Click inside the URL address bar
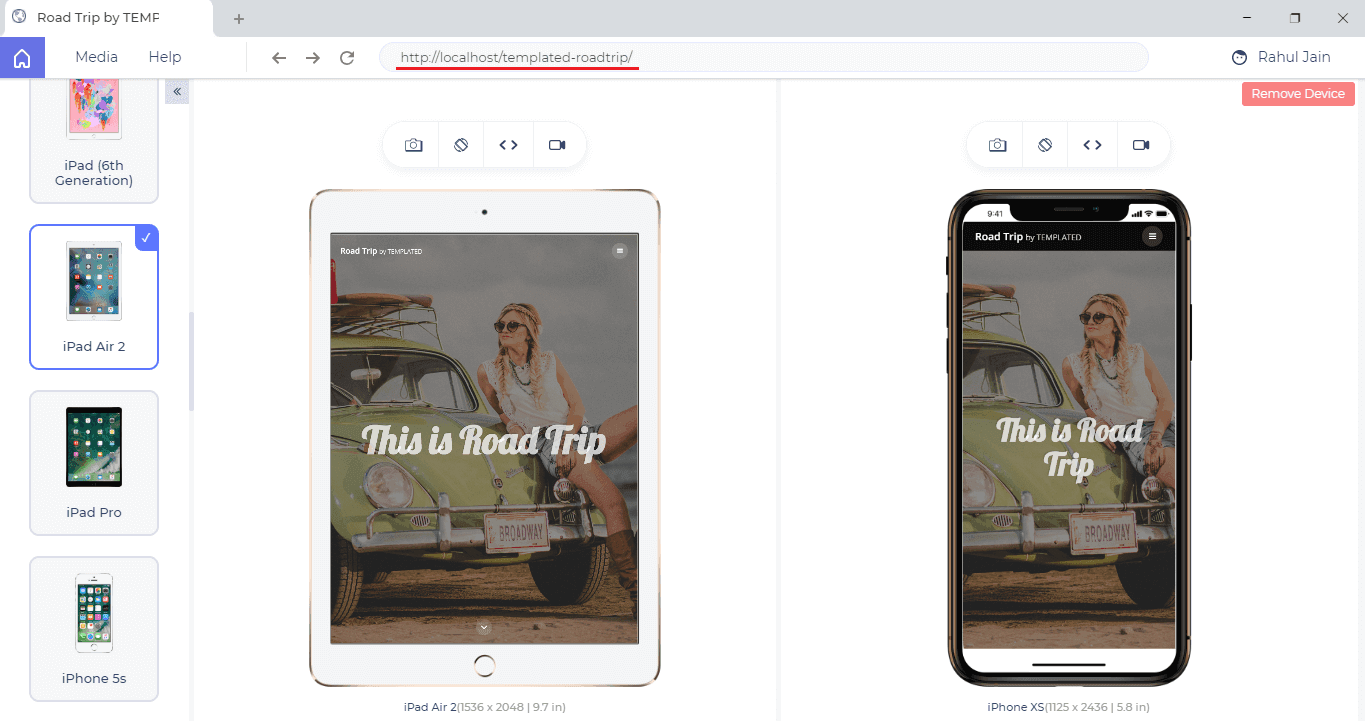The width and height of the screenshot is (1365, 721). point(513,57)
